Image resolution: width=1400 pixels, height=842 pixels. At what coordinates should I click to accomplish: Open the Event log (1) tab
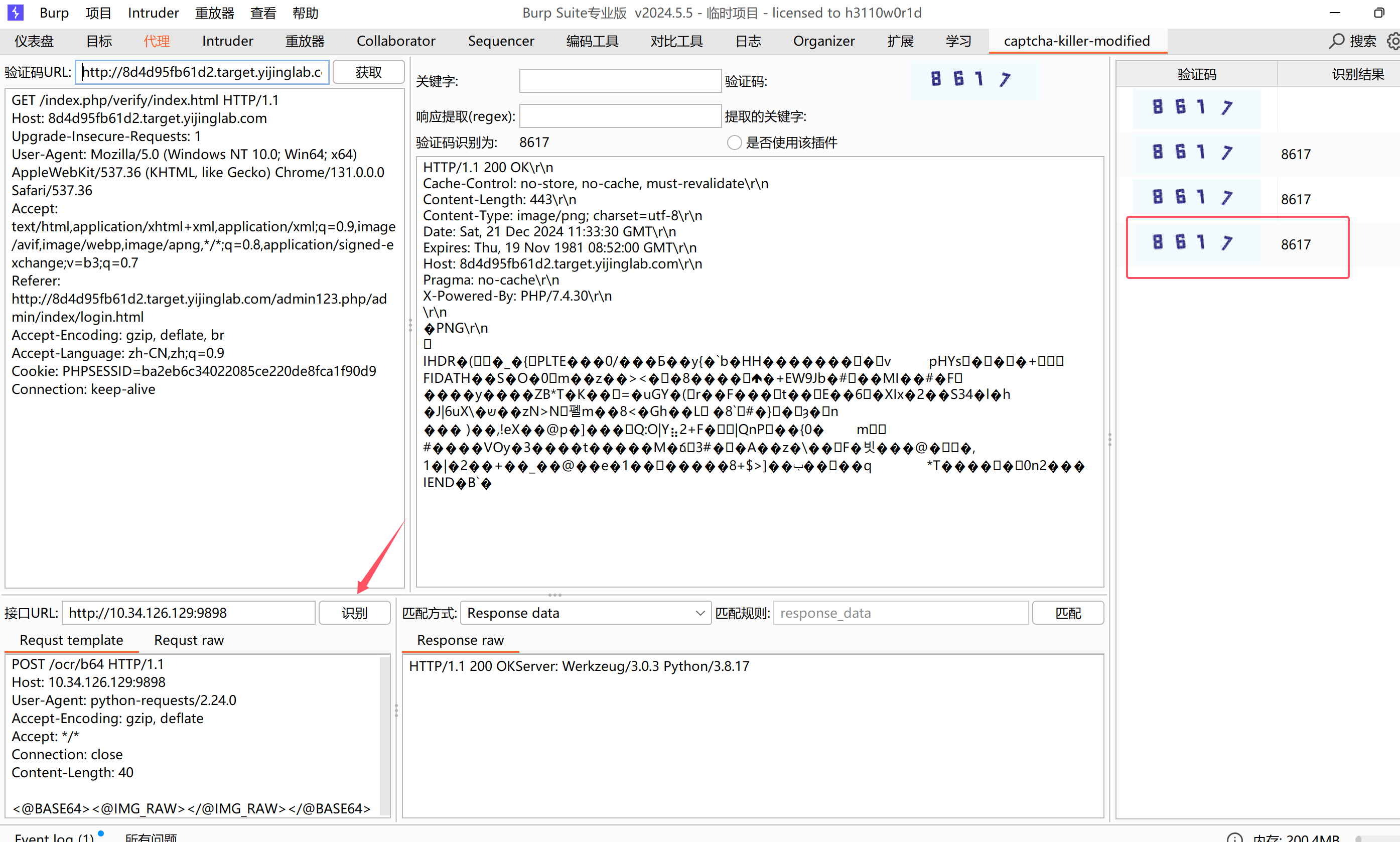pos(55,837)
